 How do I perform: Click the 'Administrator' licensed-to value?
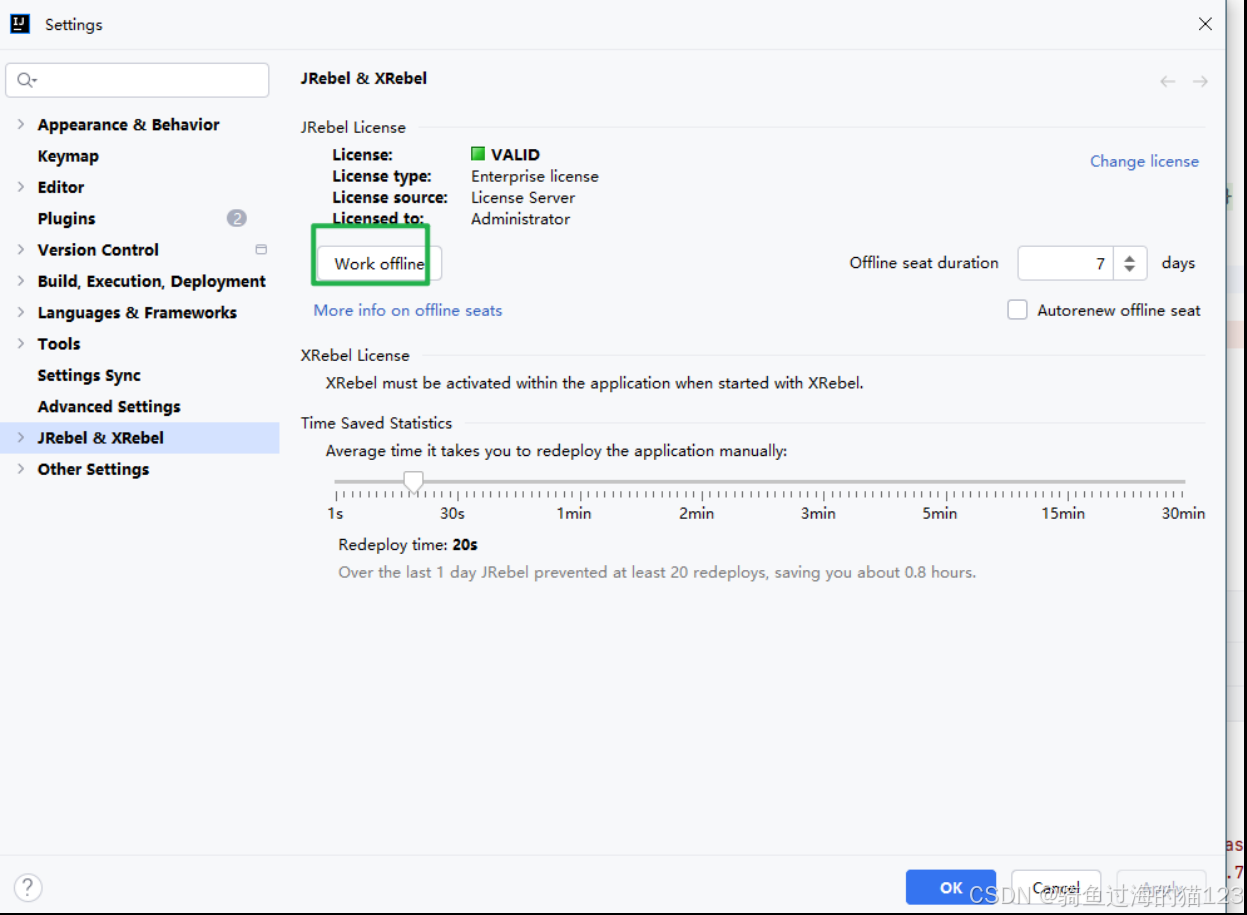click(521, 218)
